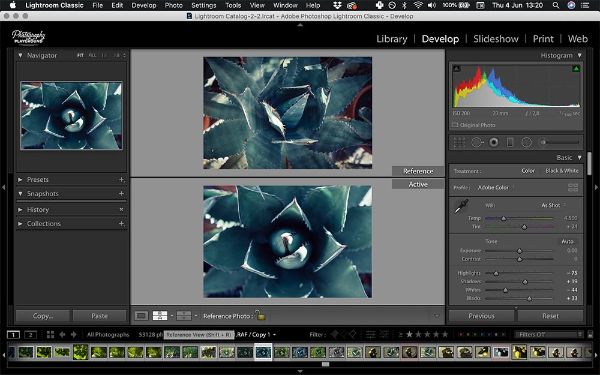The height and width of the screenshot is (375, 600).
Task: Expand the Presets panel
Action: click(x=20, y=179)
